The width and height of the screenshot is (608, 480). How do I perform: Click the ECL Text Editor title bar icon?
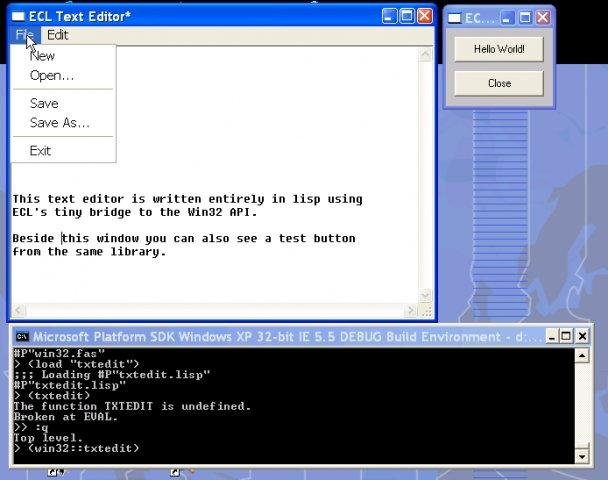tap(16, 16)
